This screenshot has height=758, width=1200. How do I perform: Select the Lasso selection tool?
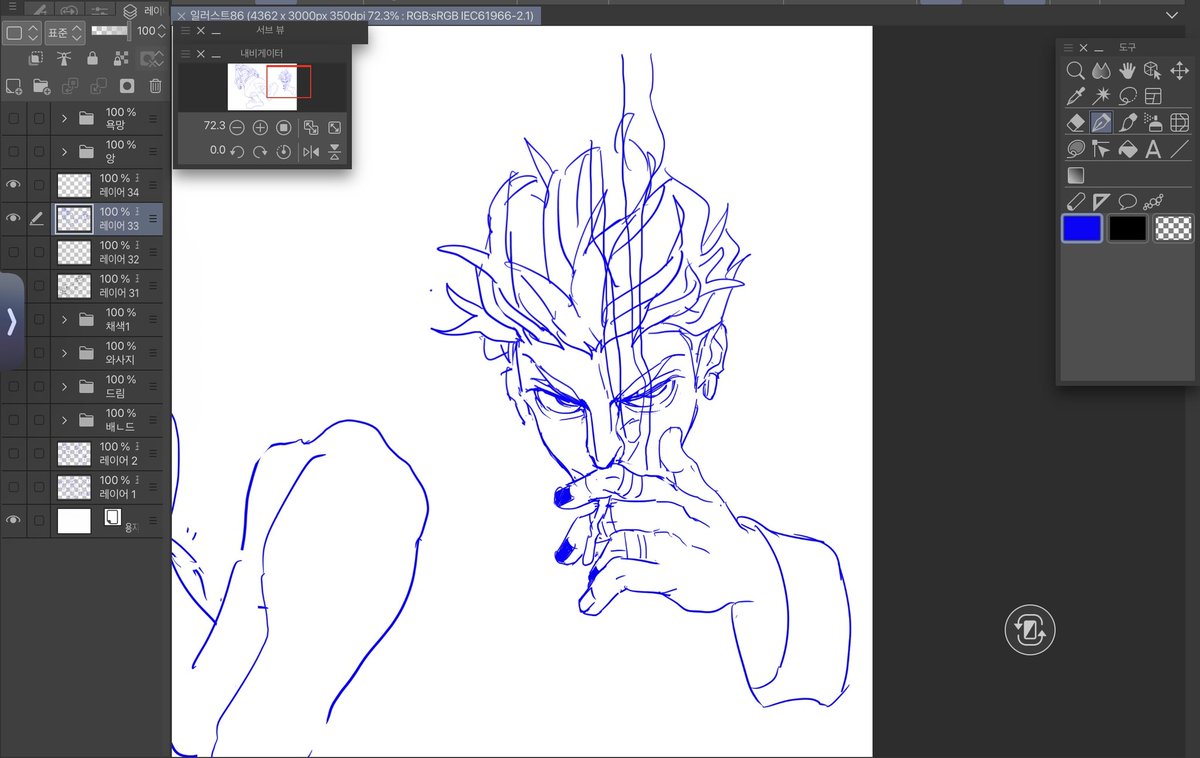click(1127, 97)
